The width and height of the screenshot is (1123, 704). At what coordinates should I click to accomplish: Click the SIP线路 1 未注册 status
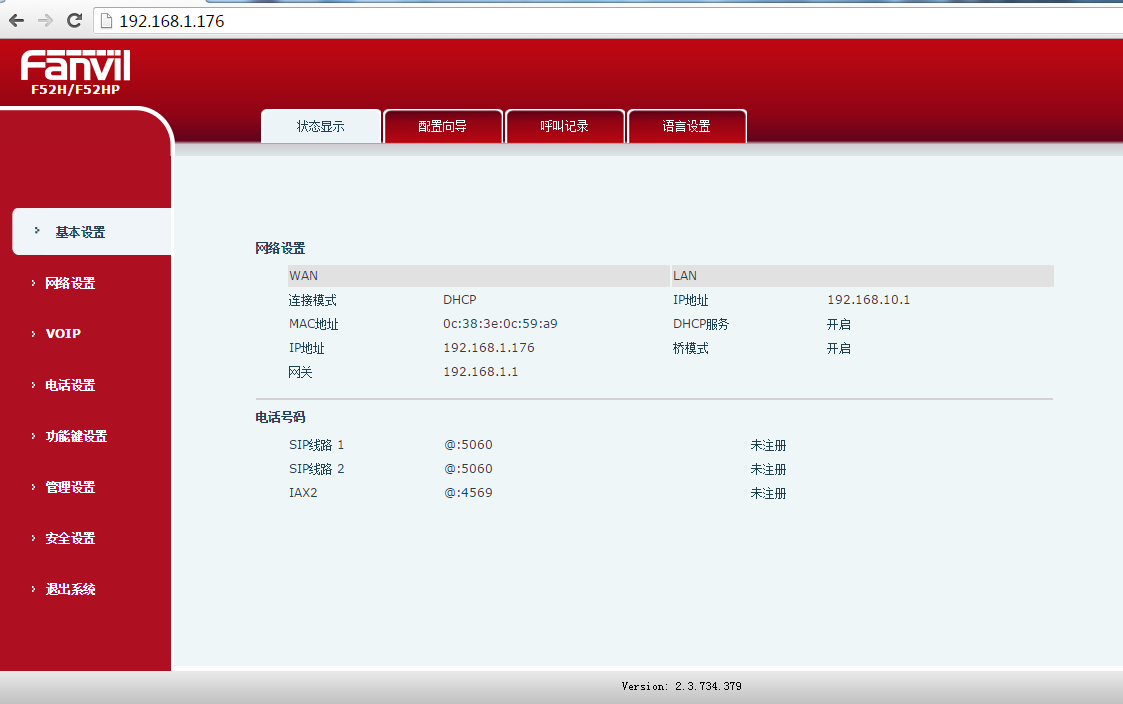click(x=768, y=445)
